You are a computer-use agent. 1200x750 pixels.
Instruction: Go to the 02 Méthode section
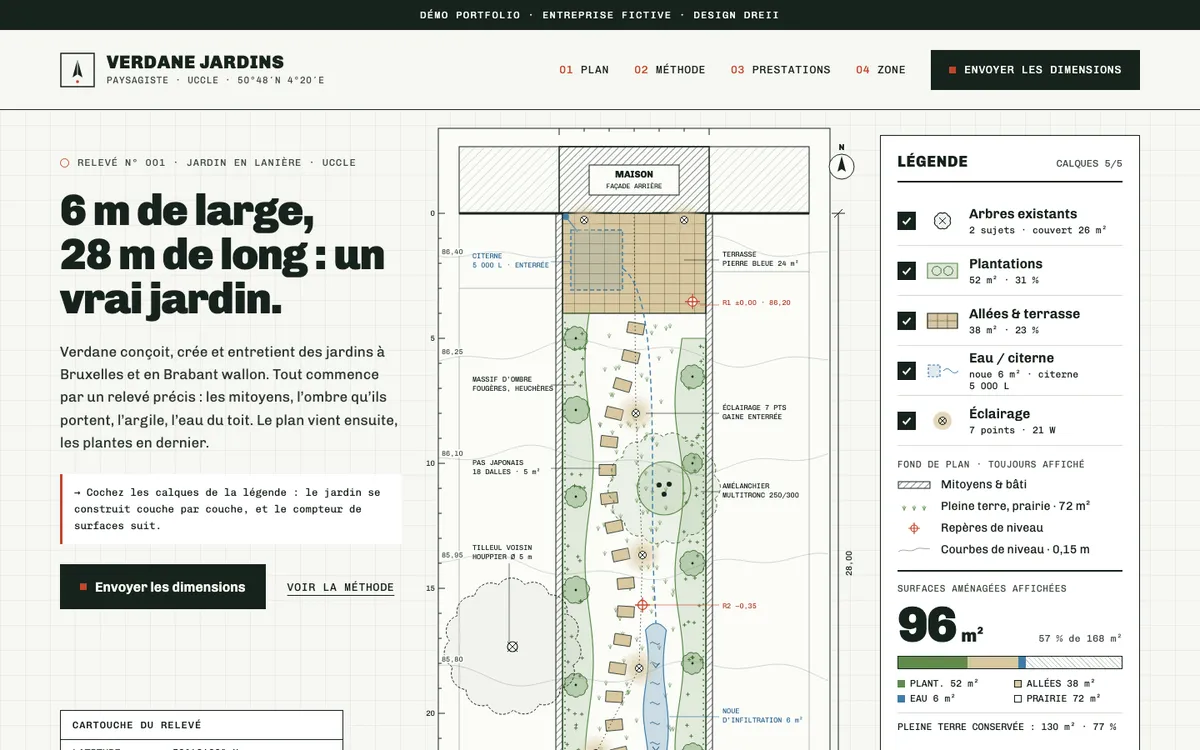670,70
